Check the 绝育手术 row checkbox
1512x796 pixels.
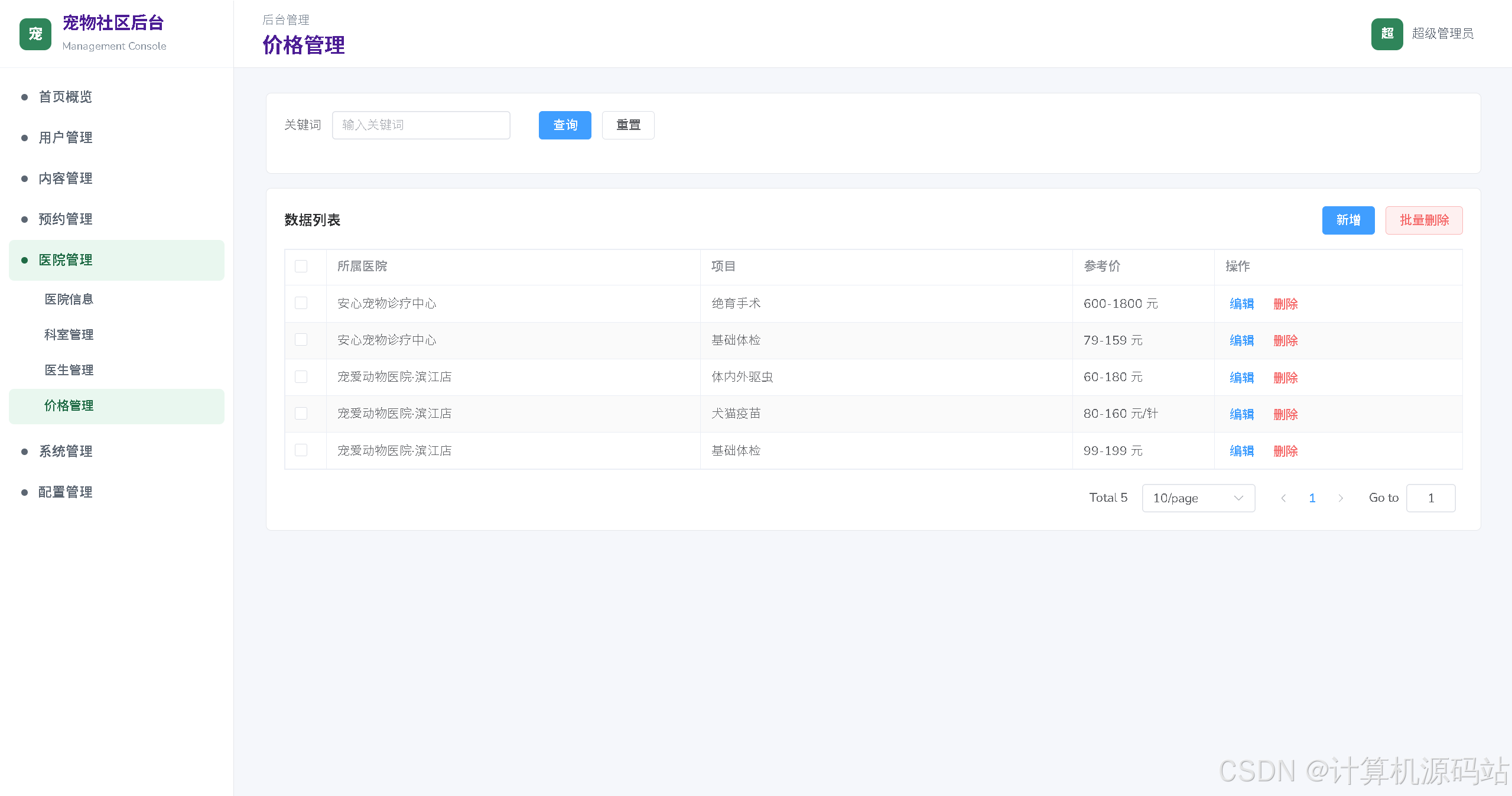301,303
